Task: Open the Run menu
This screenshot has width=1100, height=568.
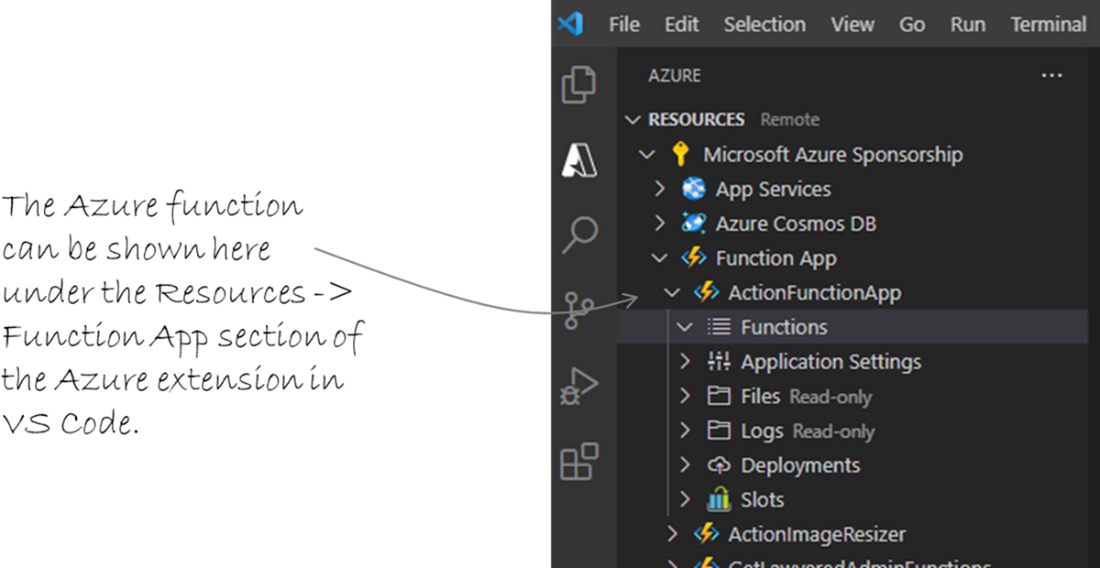Action: pyautogui.click(x=967, y=25)
